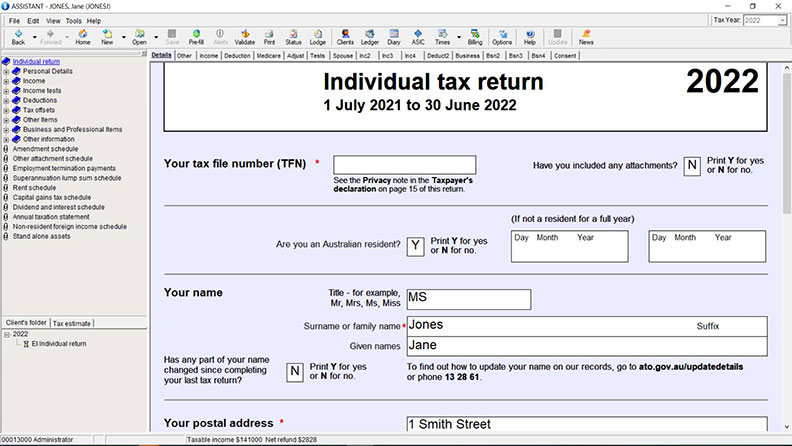
Task: Click the Pre-fill toolbar icon
Action: pos(196,37)
